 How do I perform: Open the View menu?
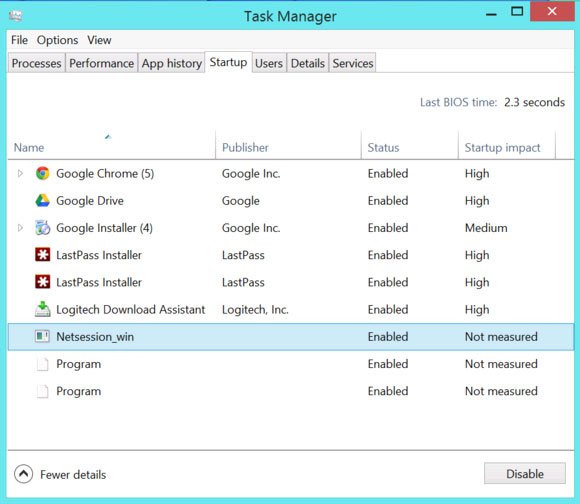99,40
